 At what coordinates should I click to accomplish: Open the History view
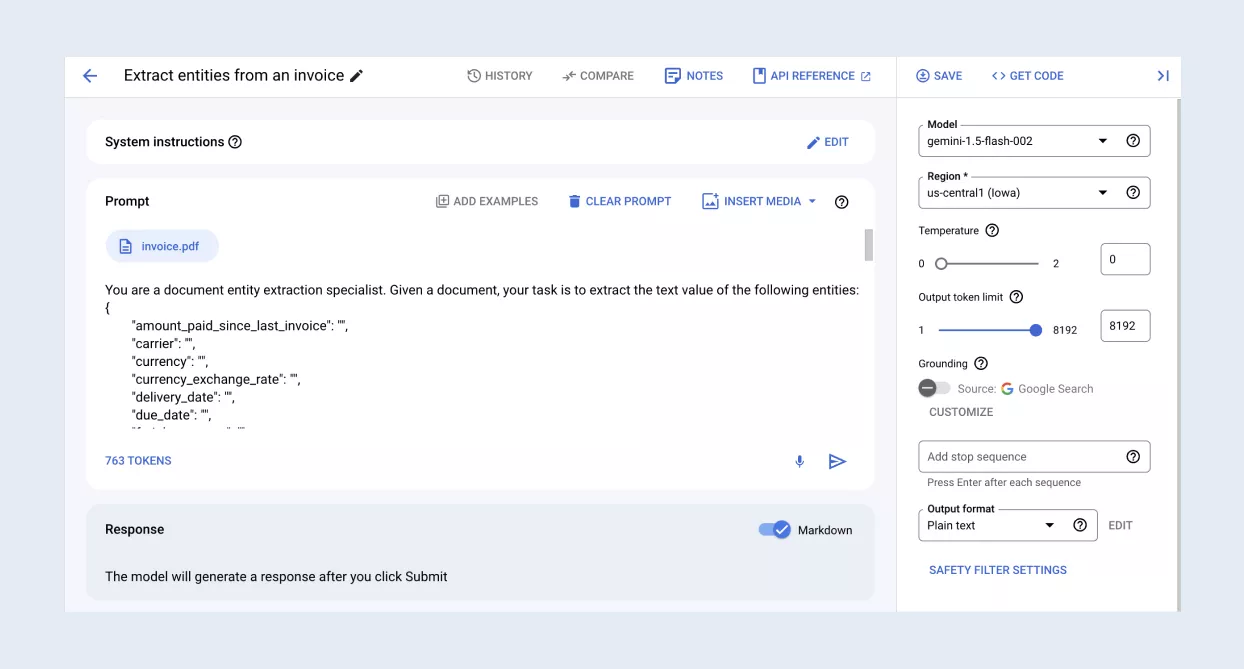click(499, 76)
